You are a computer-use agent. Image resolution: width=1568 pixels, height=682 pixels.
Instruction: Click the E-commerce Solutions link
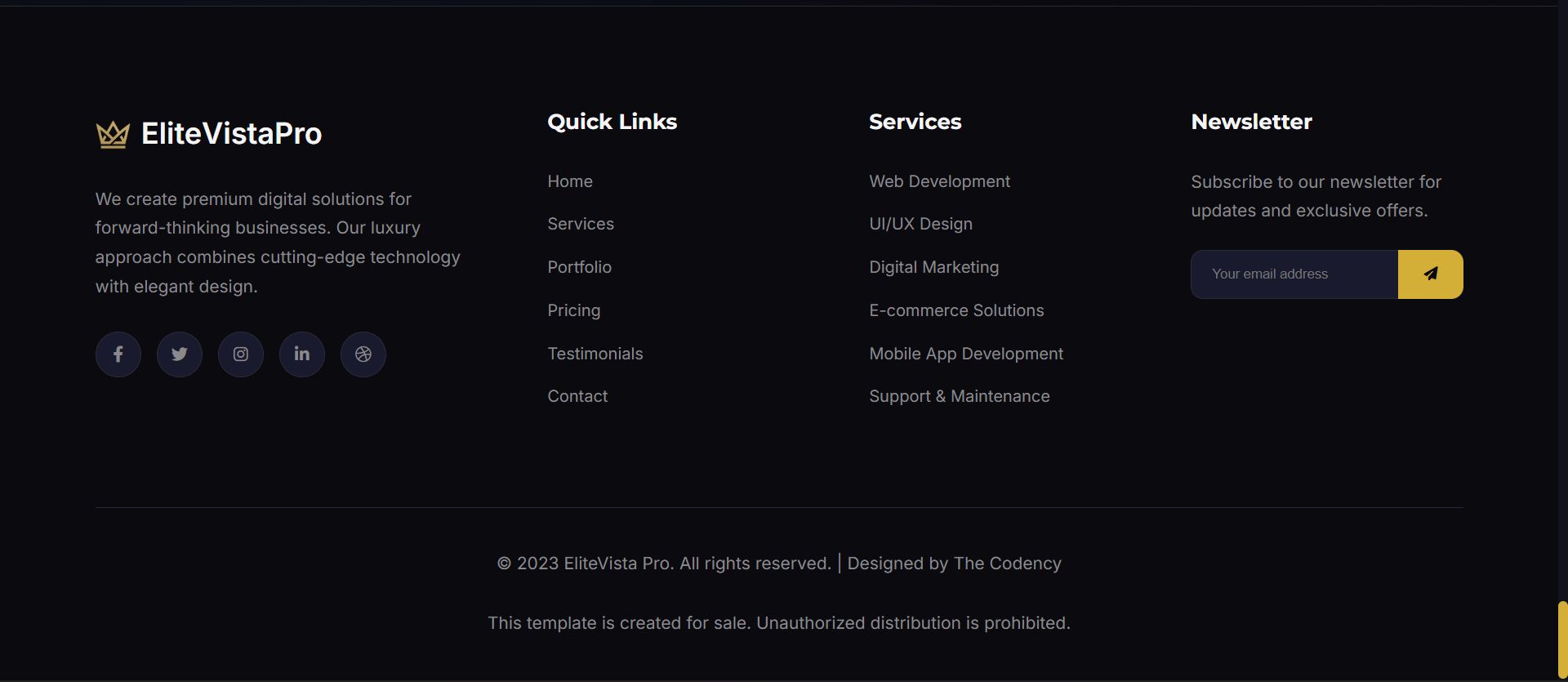pos(956,310)
